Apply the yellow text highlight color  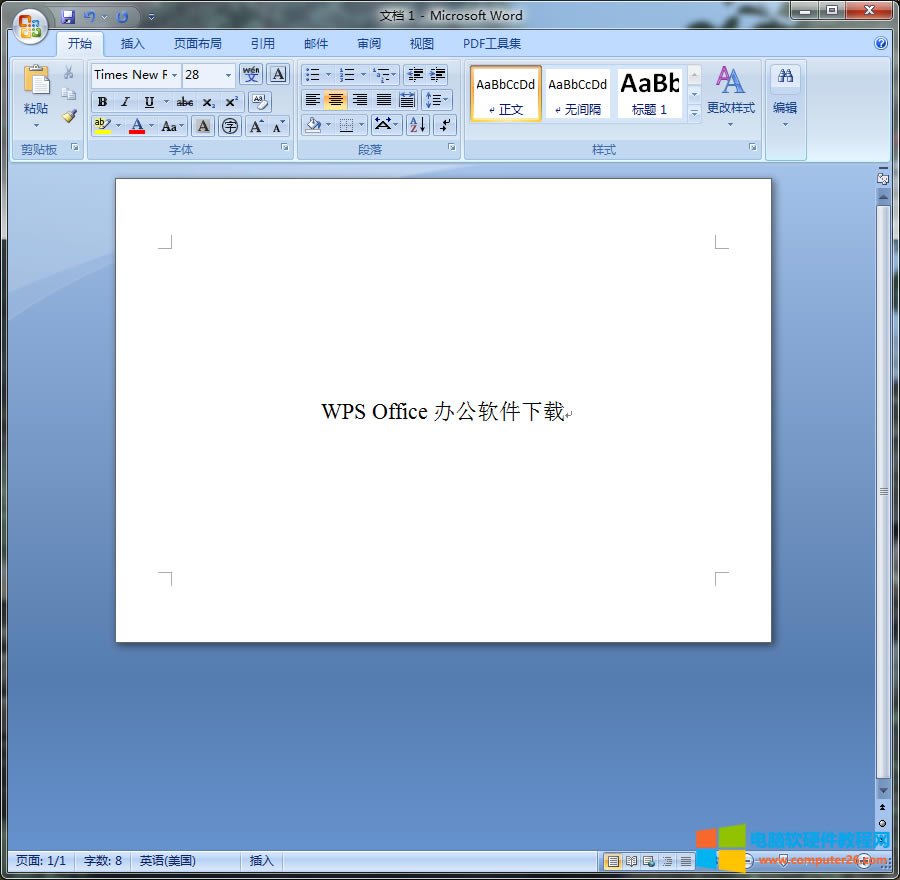(103, 125)
